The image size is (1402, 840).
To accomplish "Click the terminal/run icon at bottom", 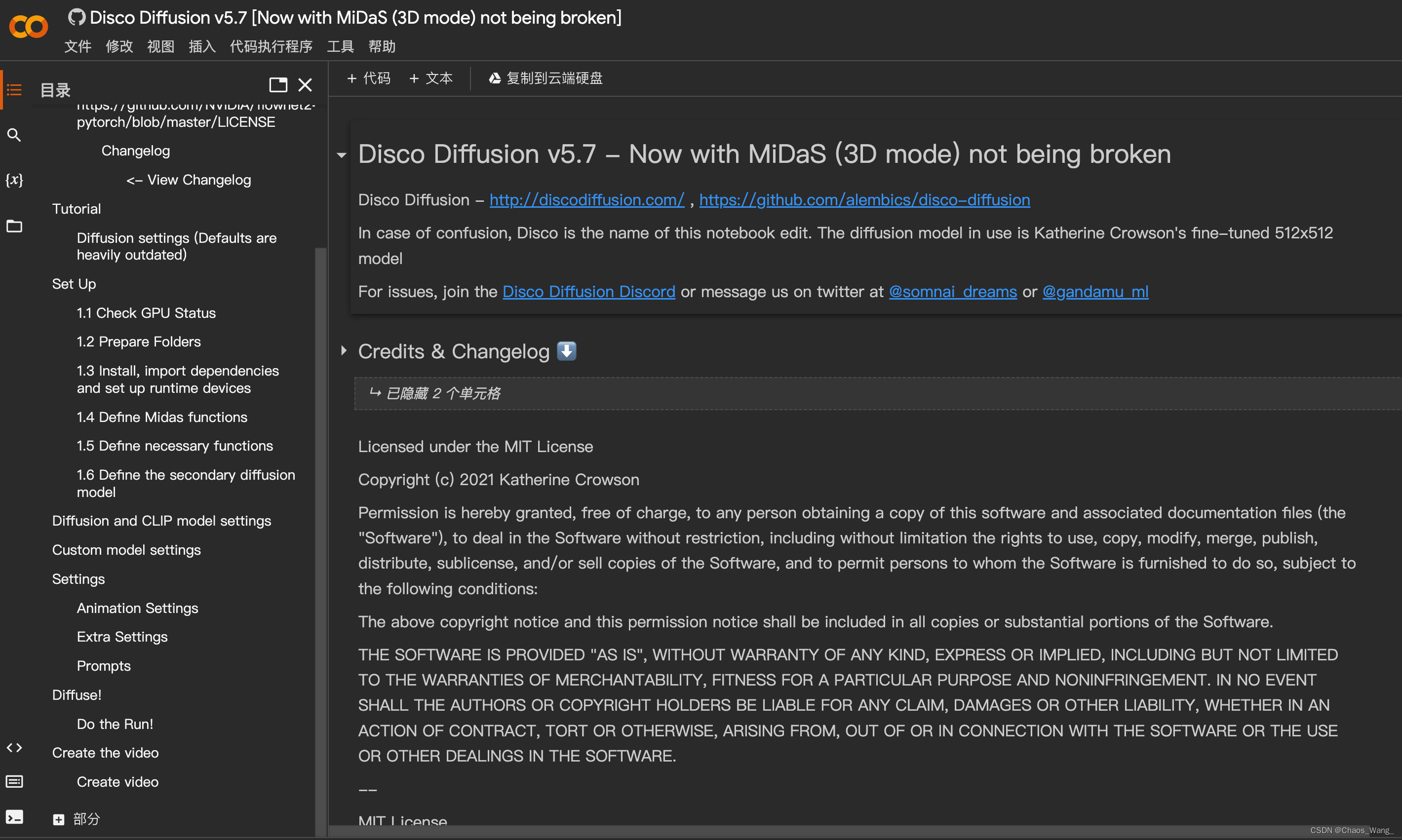I will tap(15, 819).
